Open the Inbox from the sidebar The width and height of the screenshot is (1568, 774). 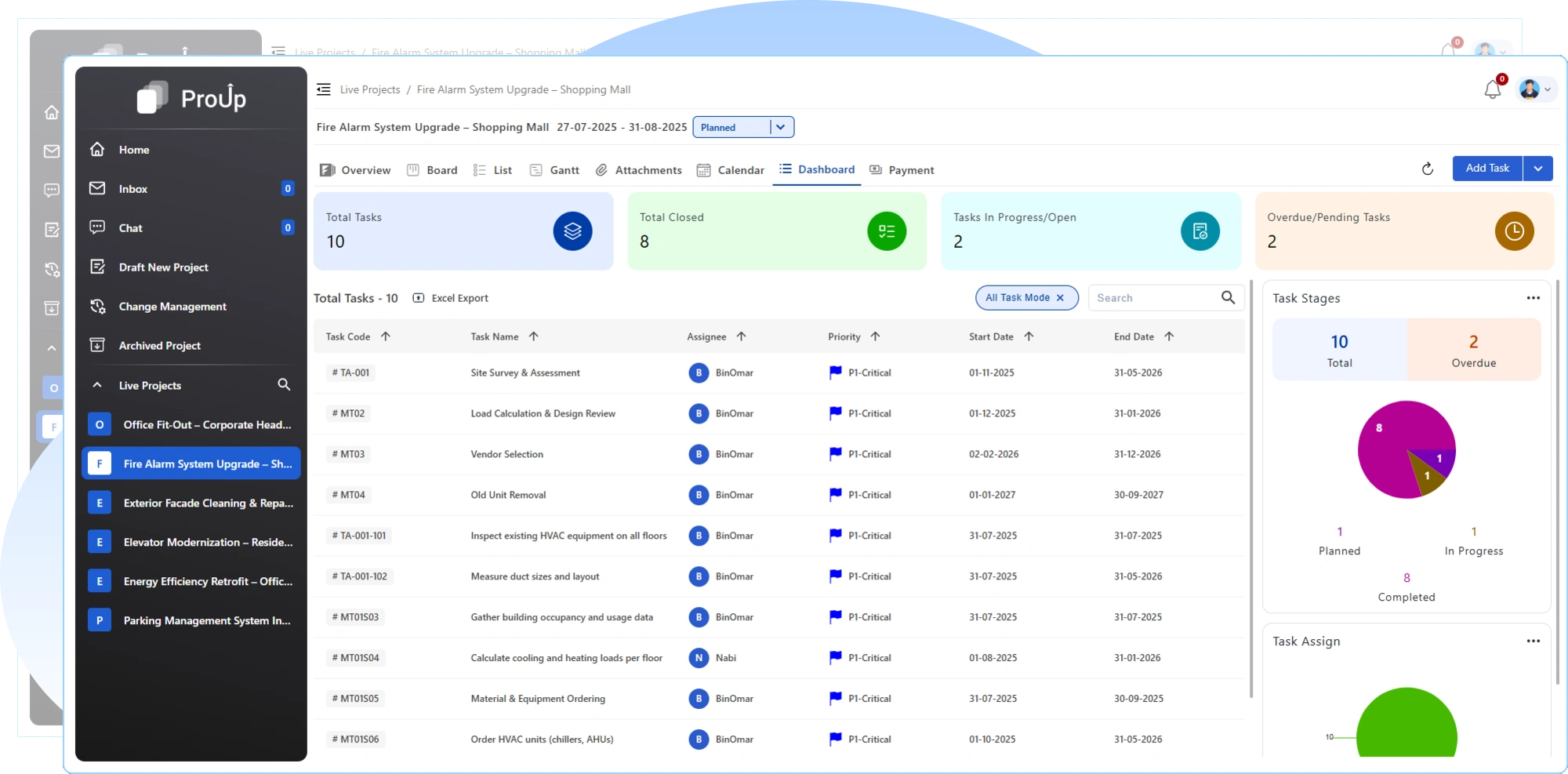132,188
